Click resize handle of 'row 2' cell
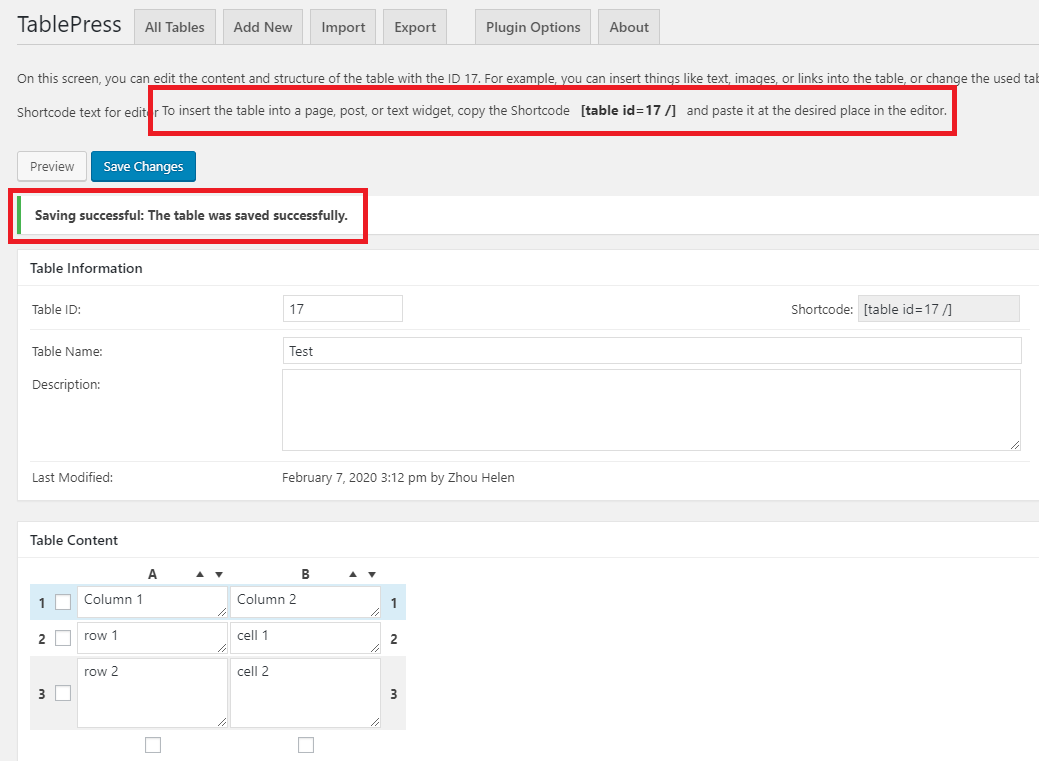Image resolution: width=1039 pixels, height=761 pixels. [222, 722]
